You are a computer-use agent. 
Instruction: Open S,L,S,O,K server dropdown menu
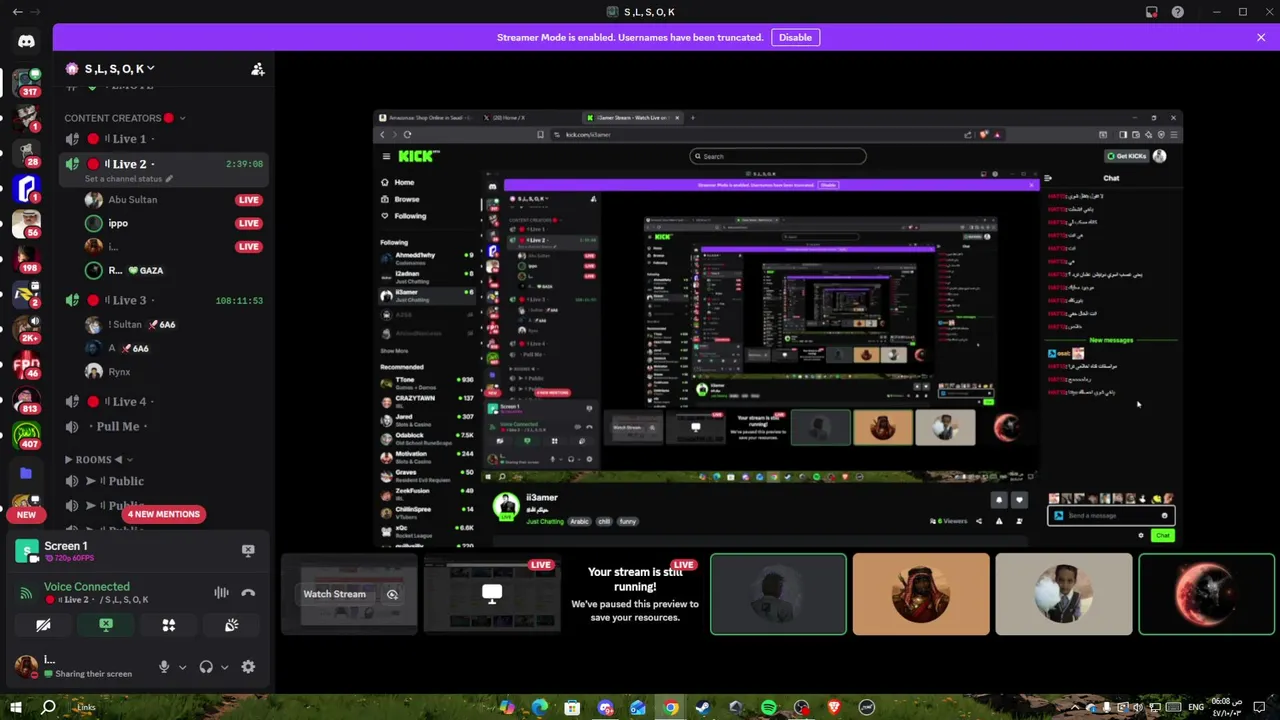pyautogui.click(x=120, y=69)
